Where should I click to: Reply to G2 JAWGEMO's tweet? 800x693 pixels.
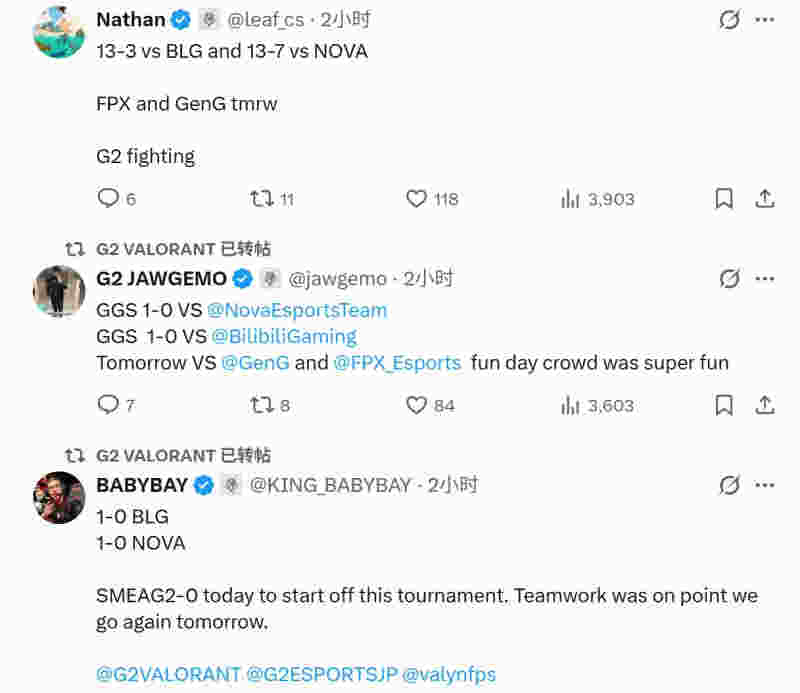click(108, 405)
